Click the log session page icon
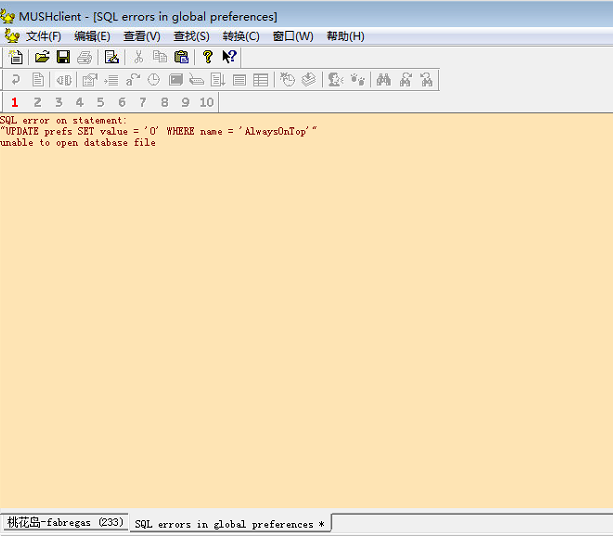This screenshot has width=613, height=536. pos(38,80)
